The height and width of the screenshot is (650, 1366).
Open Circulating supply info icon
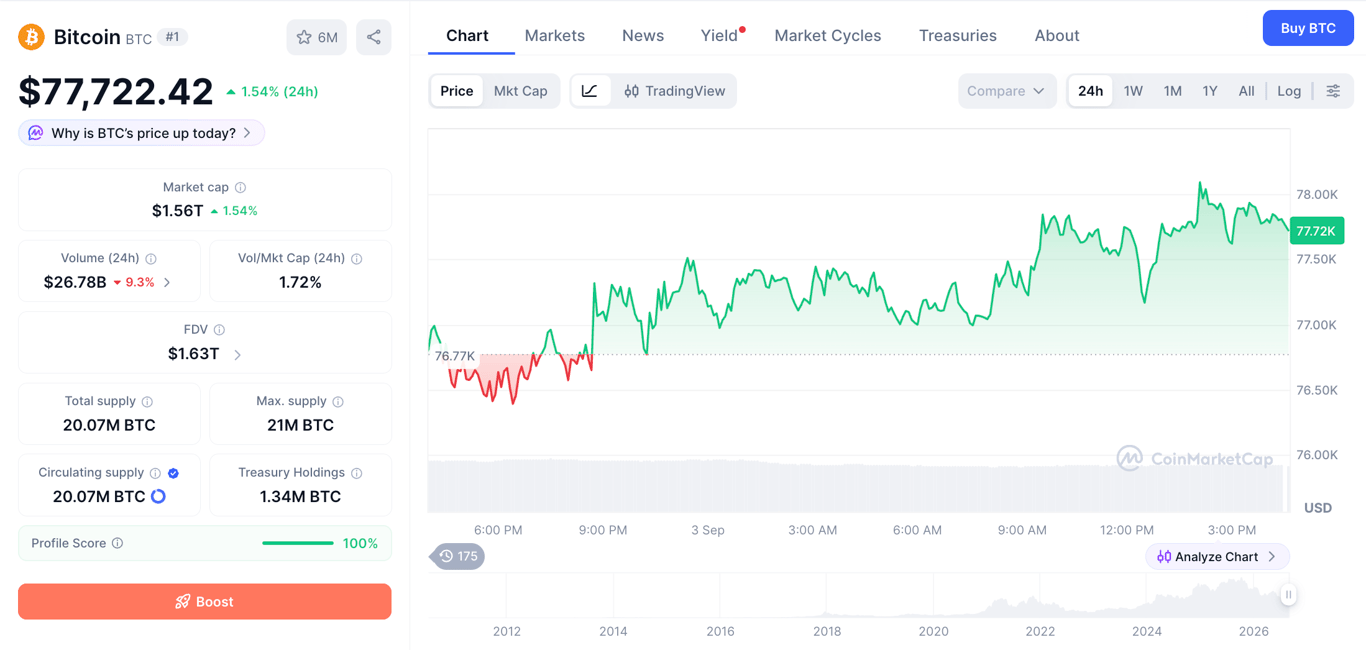pyautogui.click(x=155, y=473)
